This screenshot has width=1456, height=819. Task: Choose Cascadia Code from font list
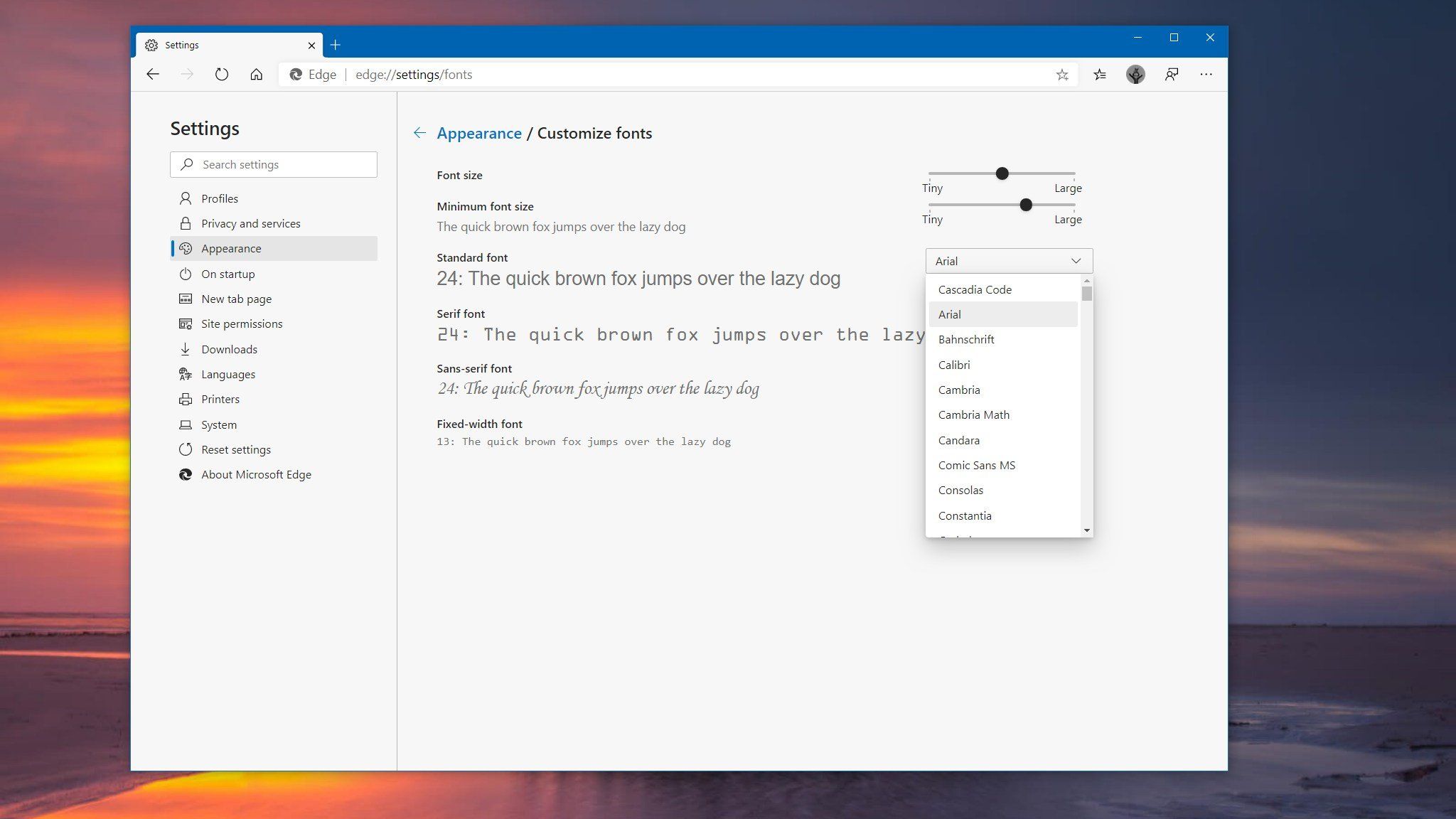pyautogui.click(x=1003, y=289)
